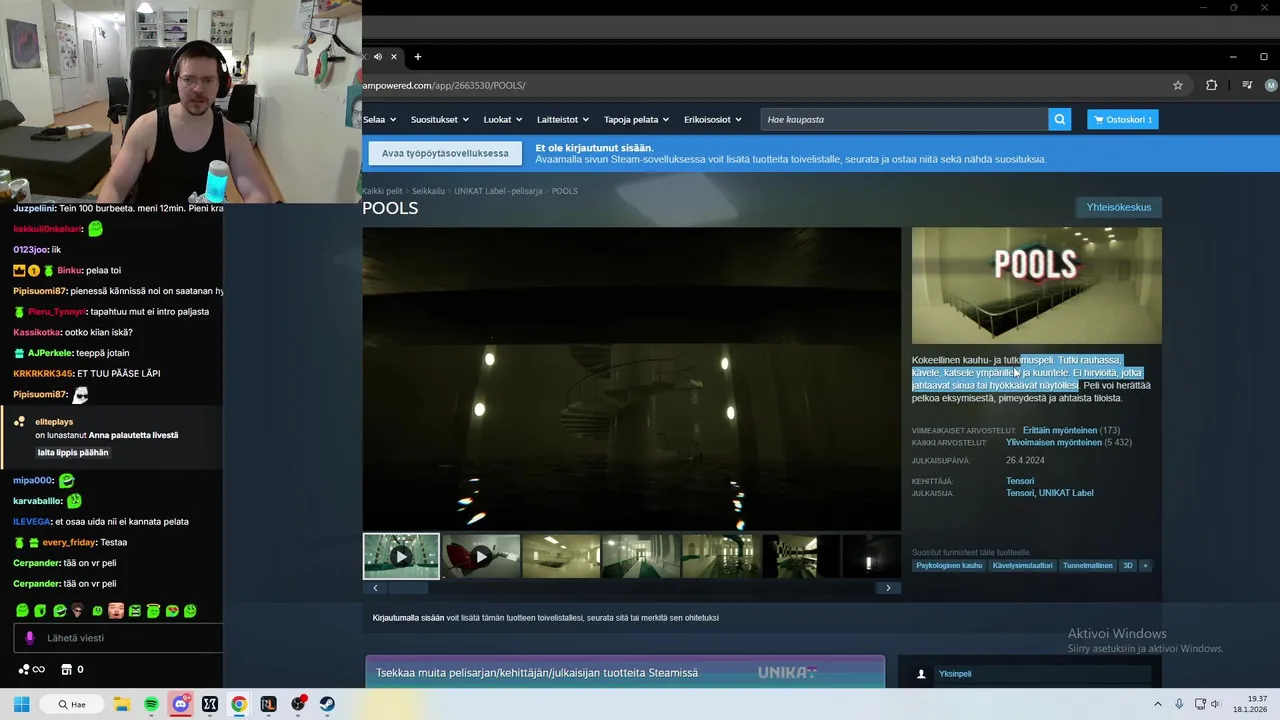
Task: Click the eliteplays username in chat
Action: pos(54,422)
